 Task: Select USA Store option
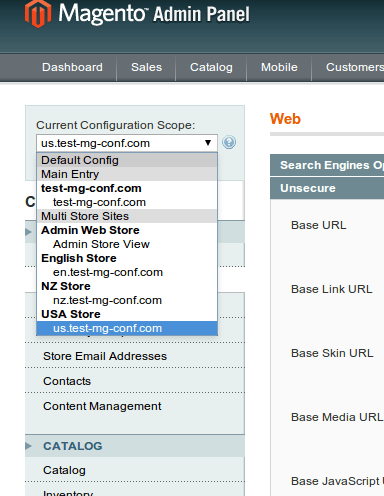click(x=127, y=314)
